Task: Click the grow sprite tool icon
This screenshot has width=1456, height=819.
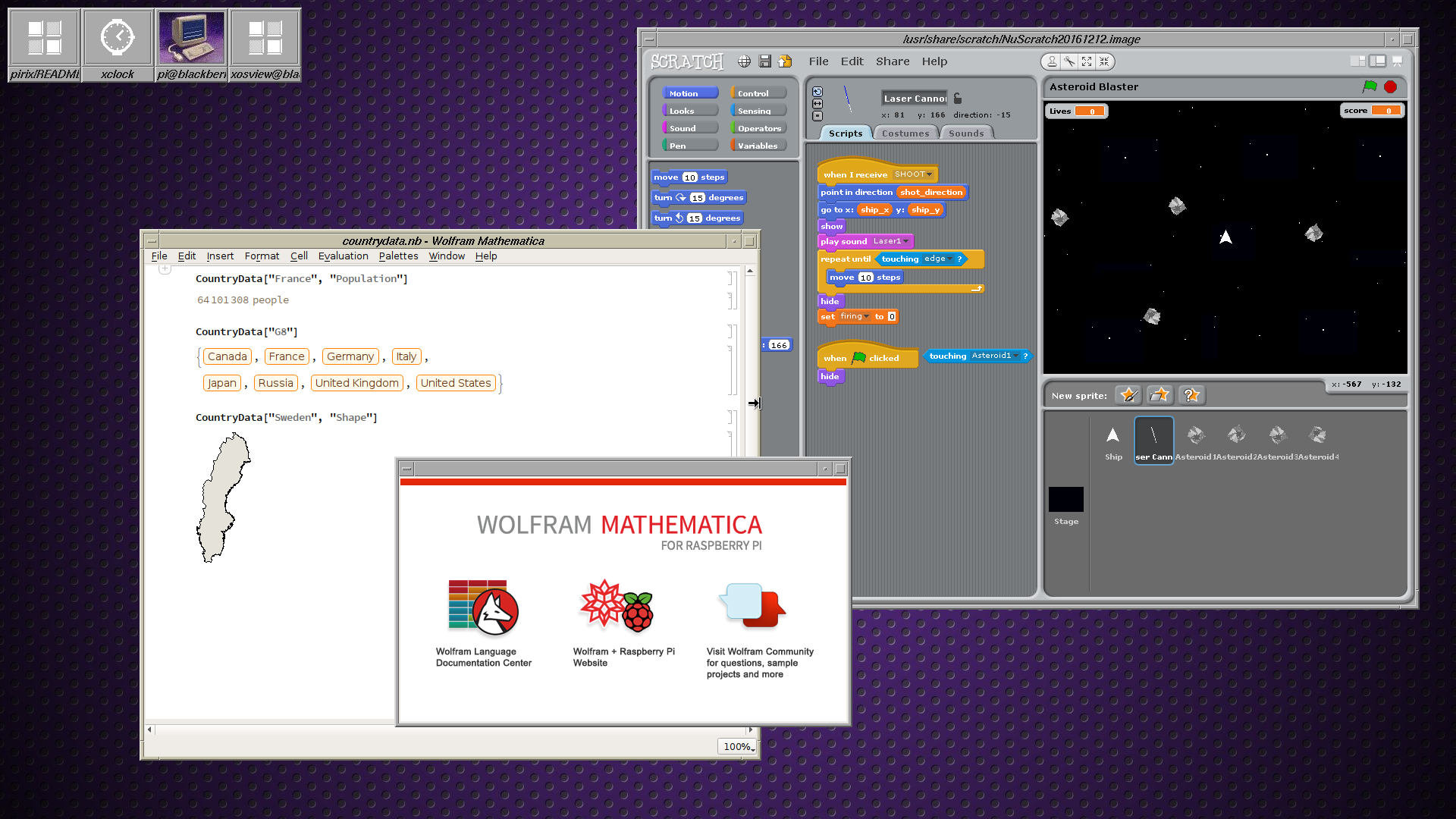Action: [x=1087, y=61]
